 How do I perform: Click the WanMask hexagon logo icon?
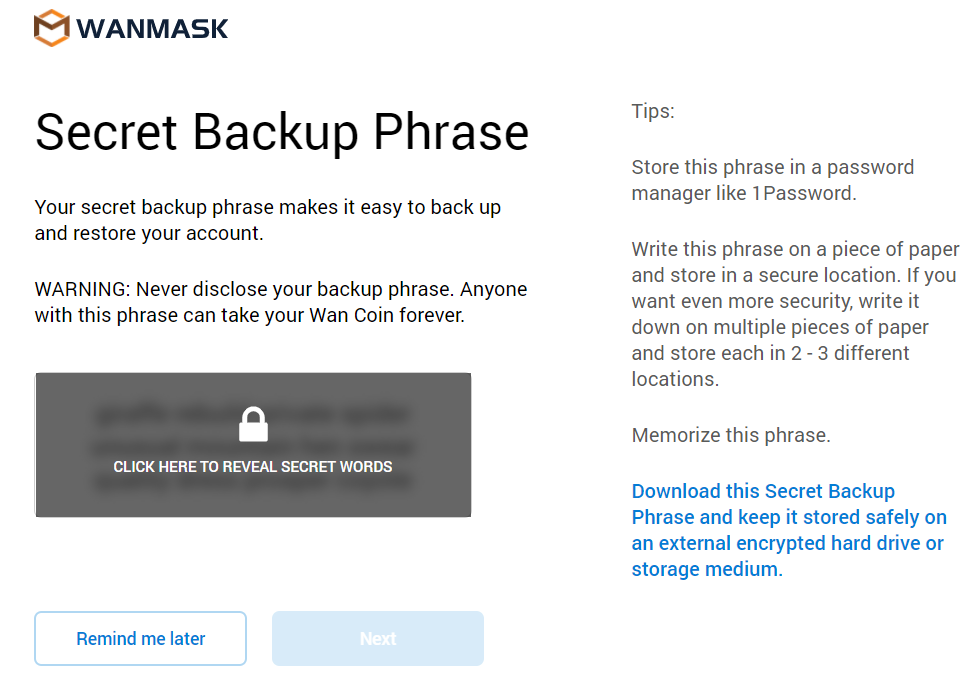point(52,28)
